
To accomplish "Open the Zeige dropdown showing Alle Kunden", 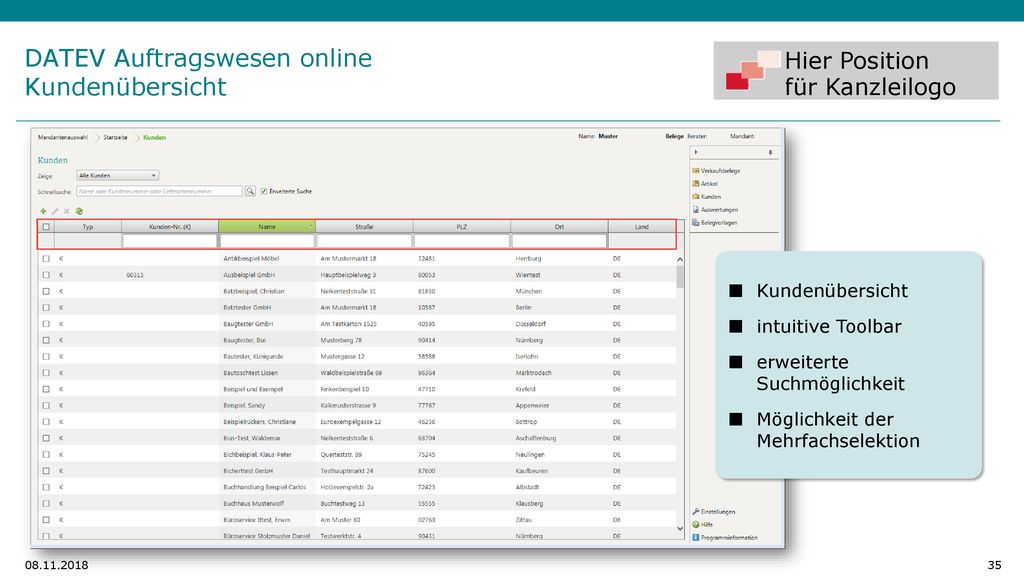I will (118, 176).
